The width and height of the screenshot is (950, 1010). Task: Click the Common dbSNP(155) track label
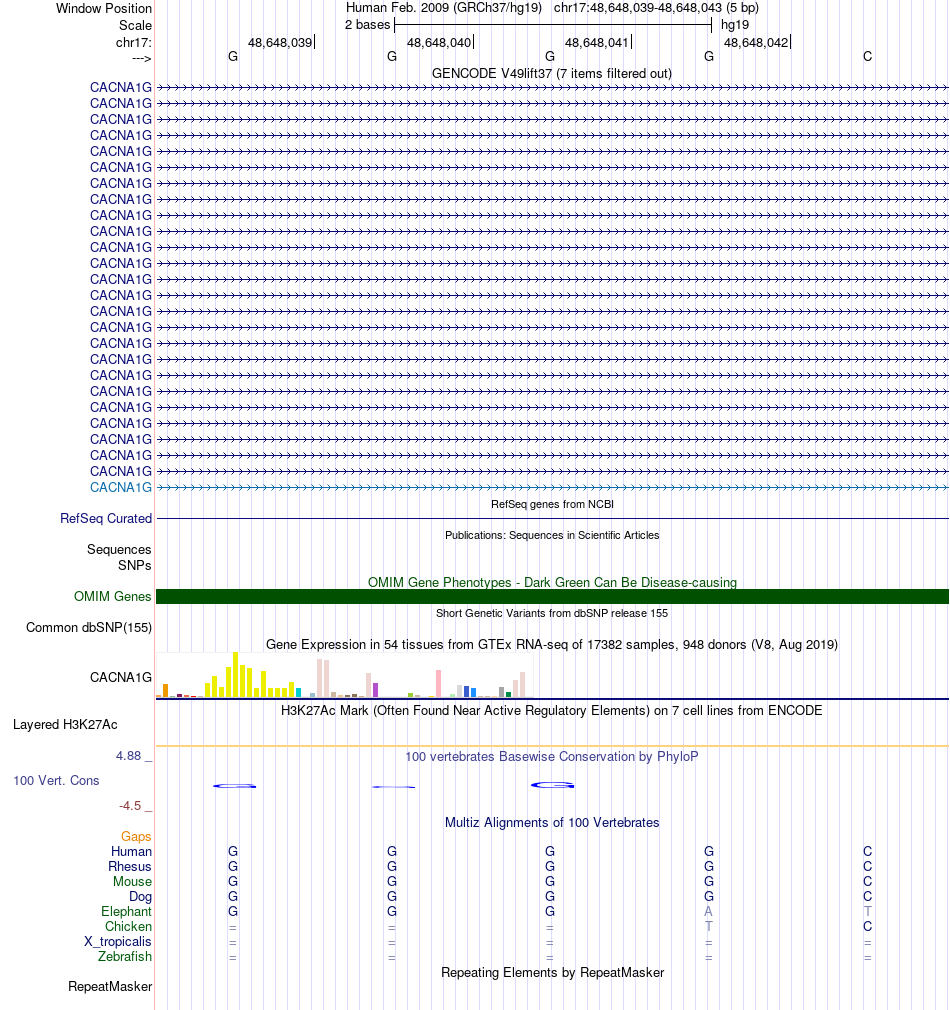click(x=89, y=627)
